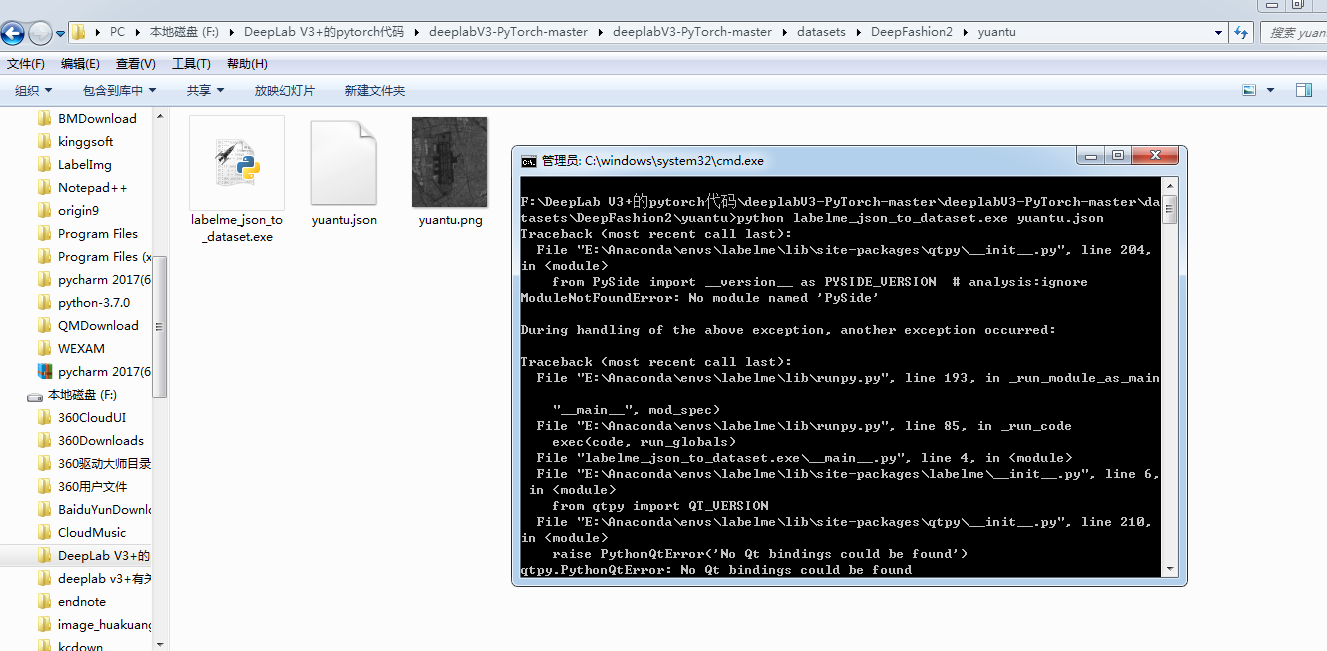1327x651 pixels.
Task: Click the yuantu breadcrumb in address bar
Action: (x=997, y=32)
